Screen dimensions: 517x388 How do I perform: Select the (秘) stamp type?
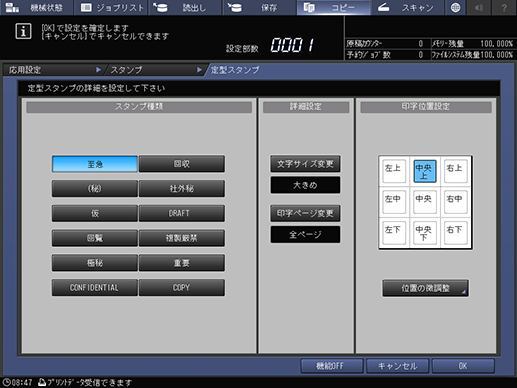[x=95, y=189]
